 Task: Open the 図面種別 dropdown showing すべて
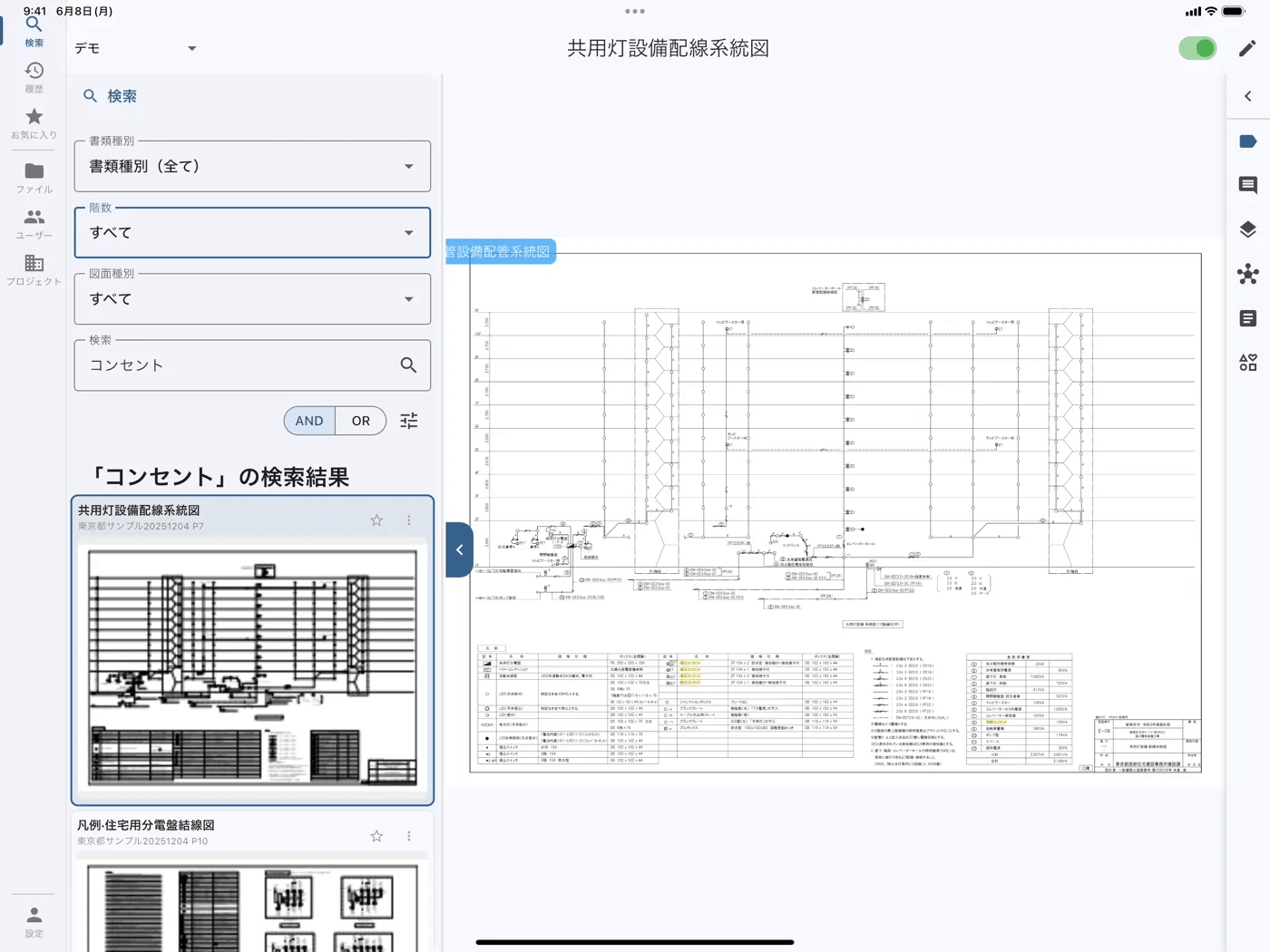(x=252, y=298)
